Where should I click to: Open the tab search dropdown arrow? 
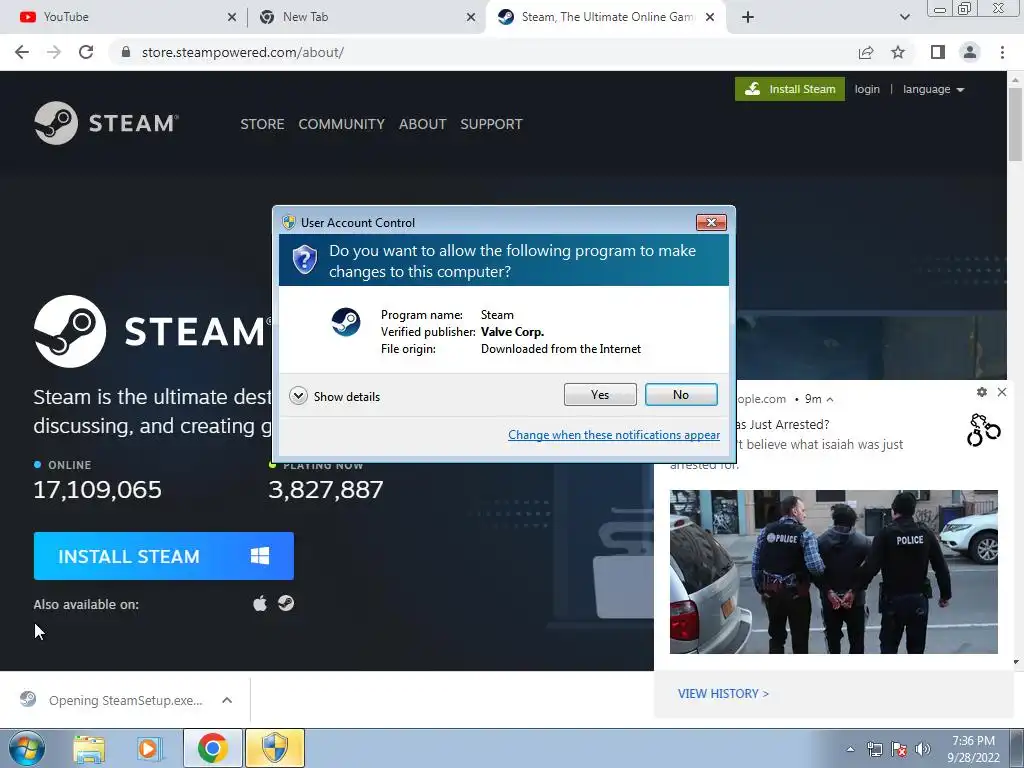[904, 17]
